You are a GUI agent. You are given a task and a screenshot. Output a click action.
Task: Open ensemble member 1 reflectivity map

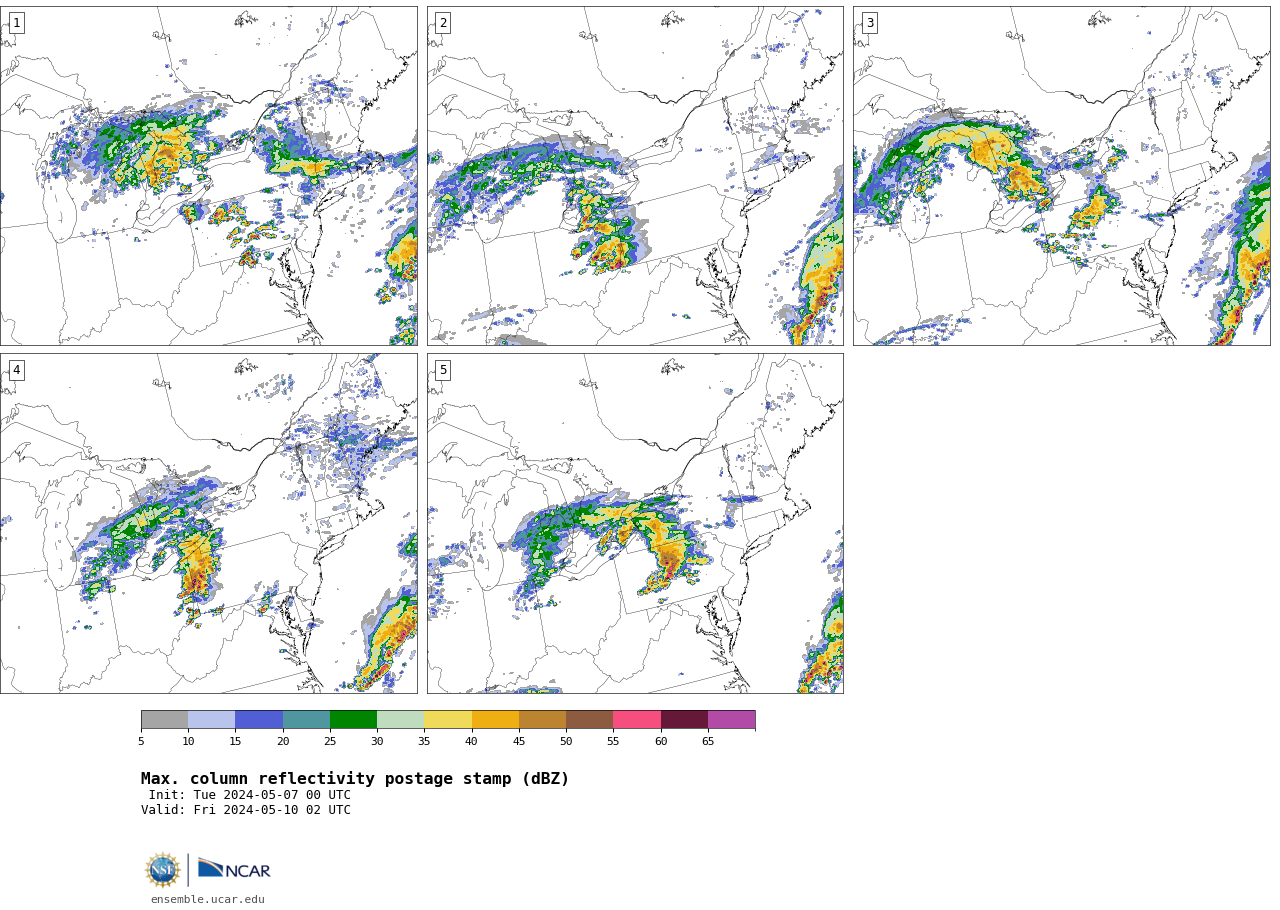tap(208, 176)
